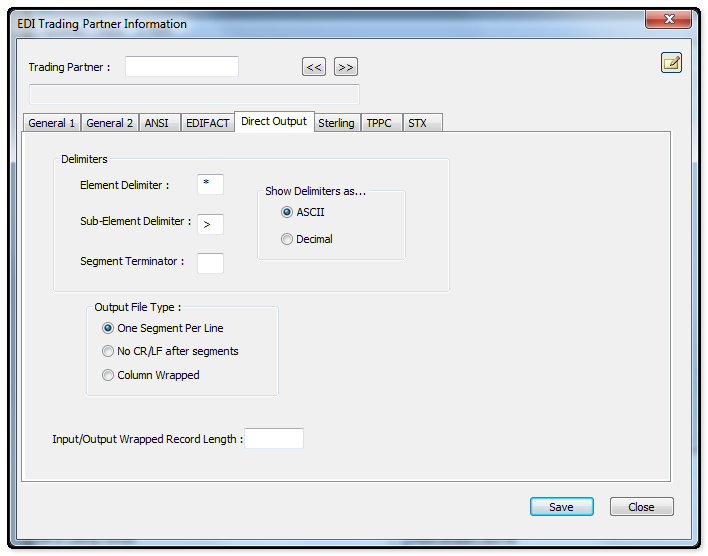The image size is (708, 556).
Task: Select Column Wrapped output file type
Action: [108, 375]
